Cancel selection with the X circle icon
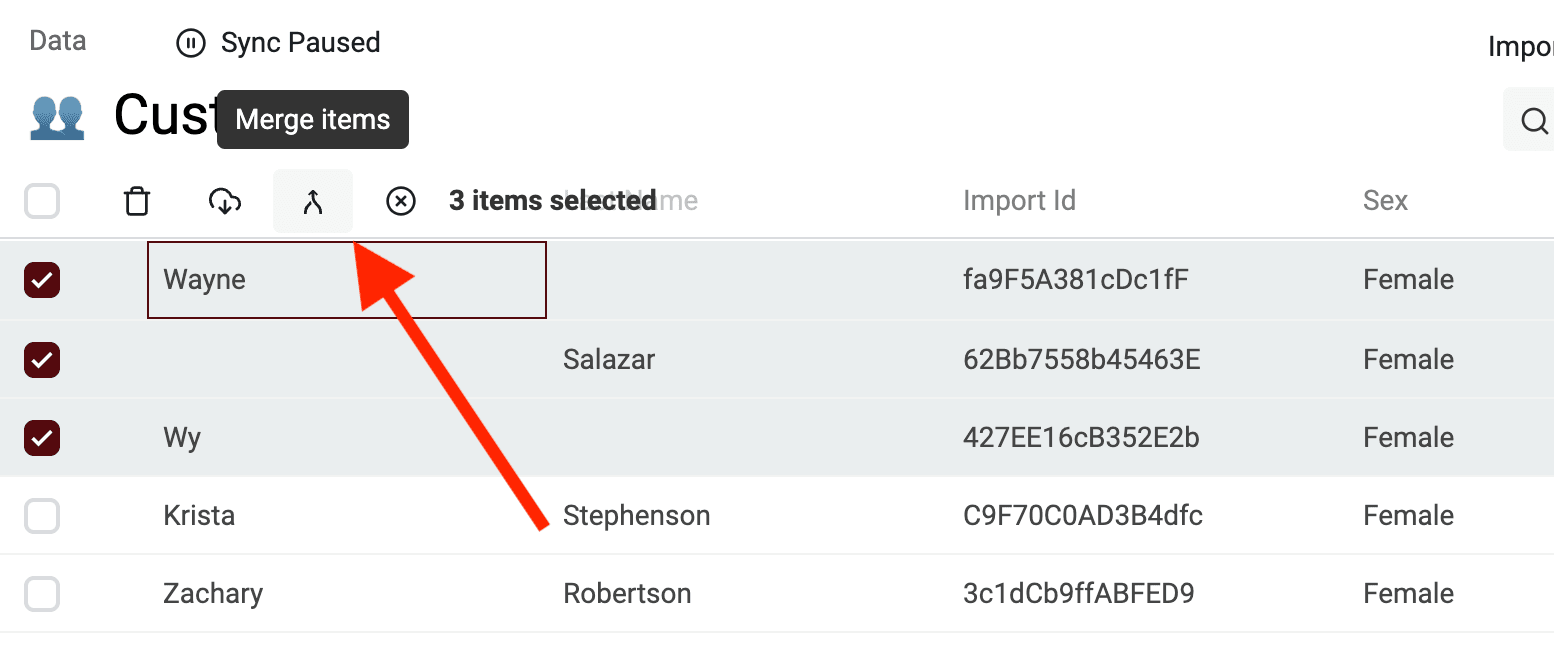Image resolution: width=1554 pixels, height=653 pixels. click(401, 201)
